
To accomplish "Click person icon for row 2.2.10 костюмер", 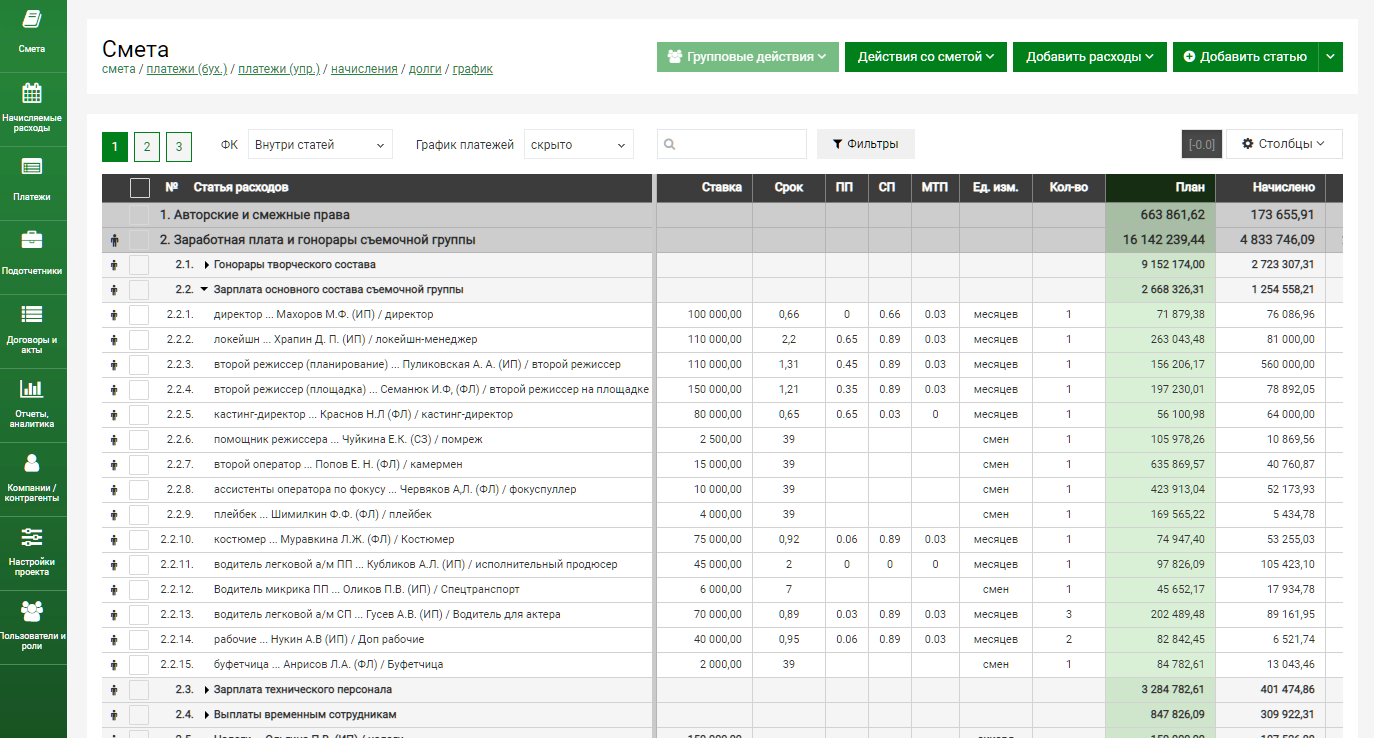I will click(114, 540).
